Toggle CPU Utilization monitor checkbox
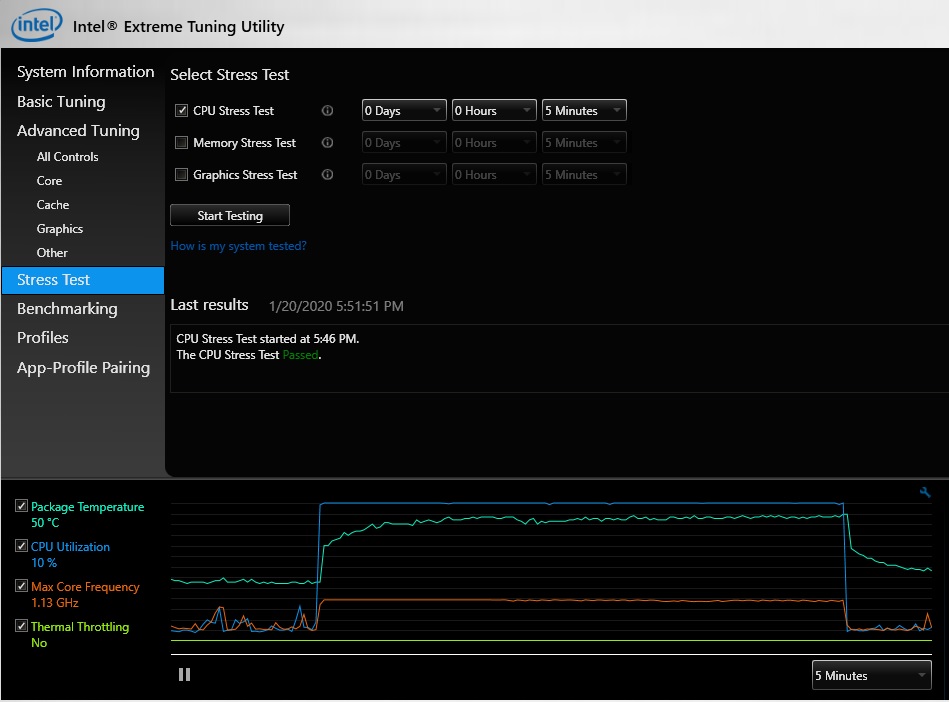This screenshot has height=702, width=949. 22,546
